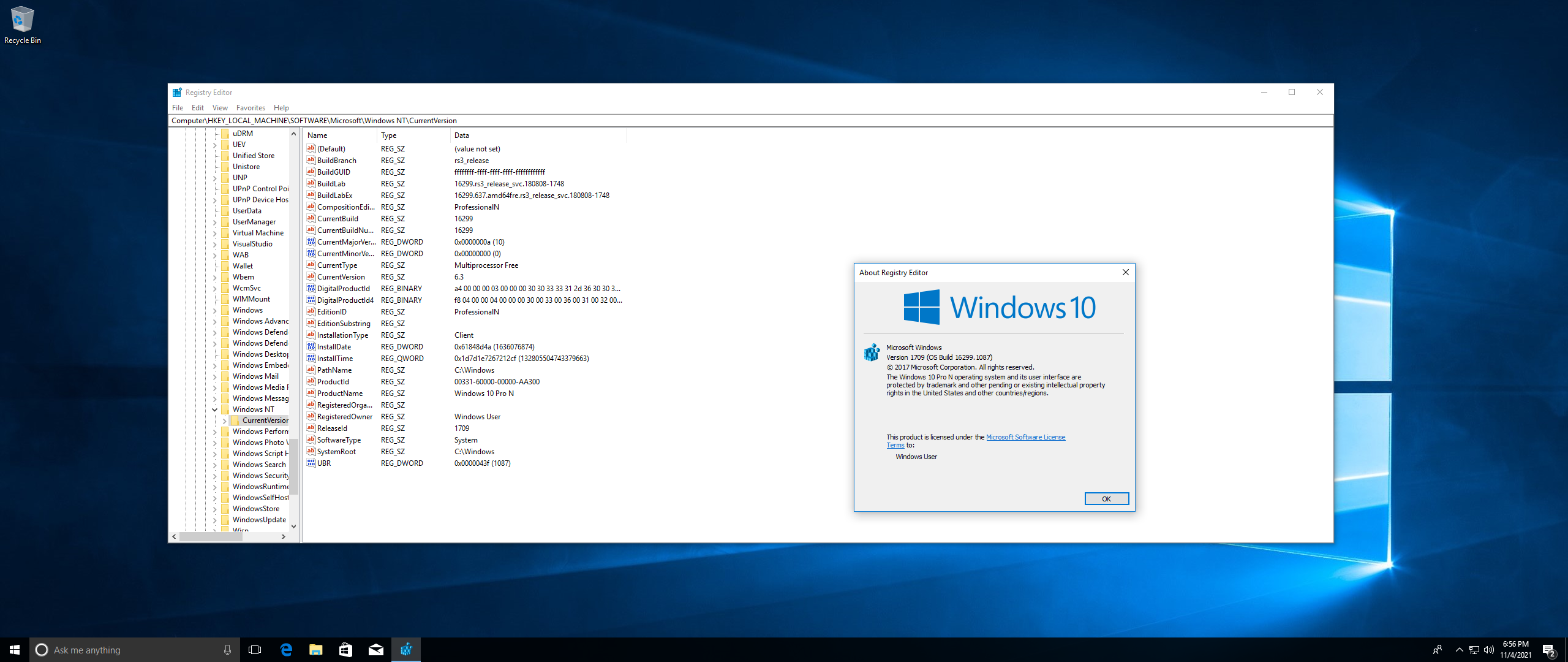1568x662 pixels.
Task: Expand the WindowsUpdate tree node
Action: pyautogui.click(x=215, y=520)
